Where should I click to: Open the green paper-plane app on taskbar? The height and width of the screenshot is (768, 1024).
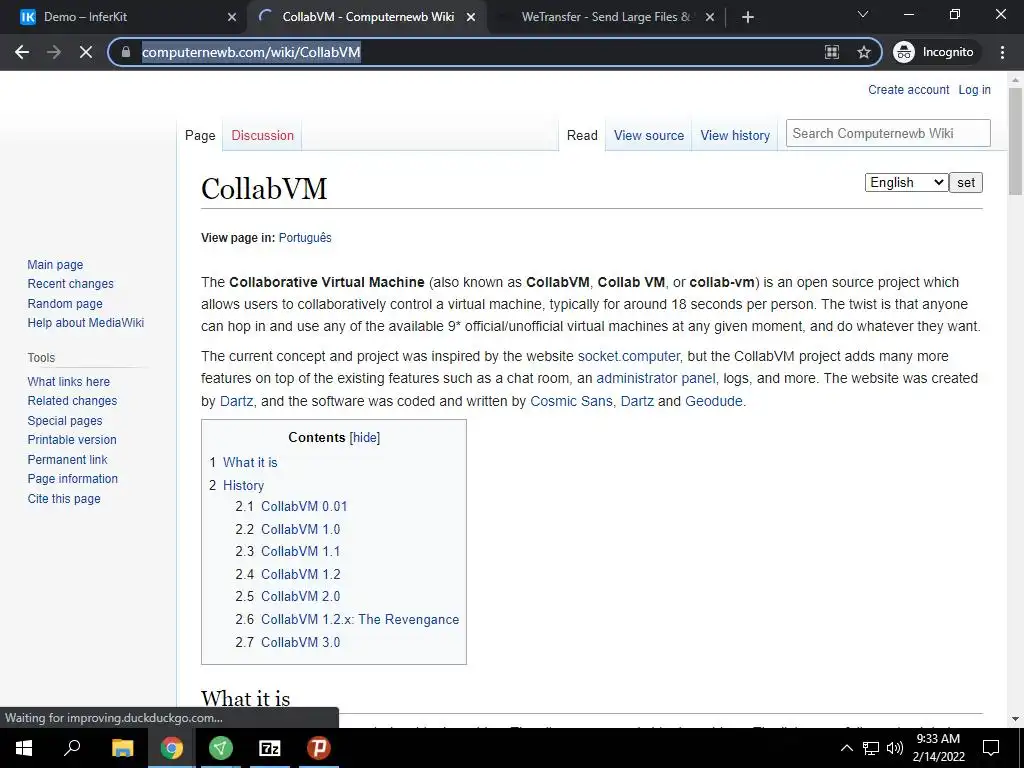221,748
